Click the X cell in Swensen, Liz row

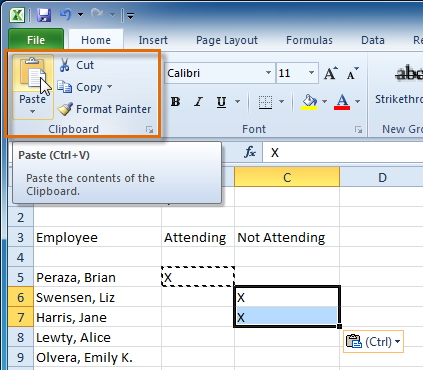point(287,297)
